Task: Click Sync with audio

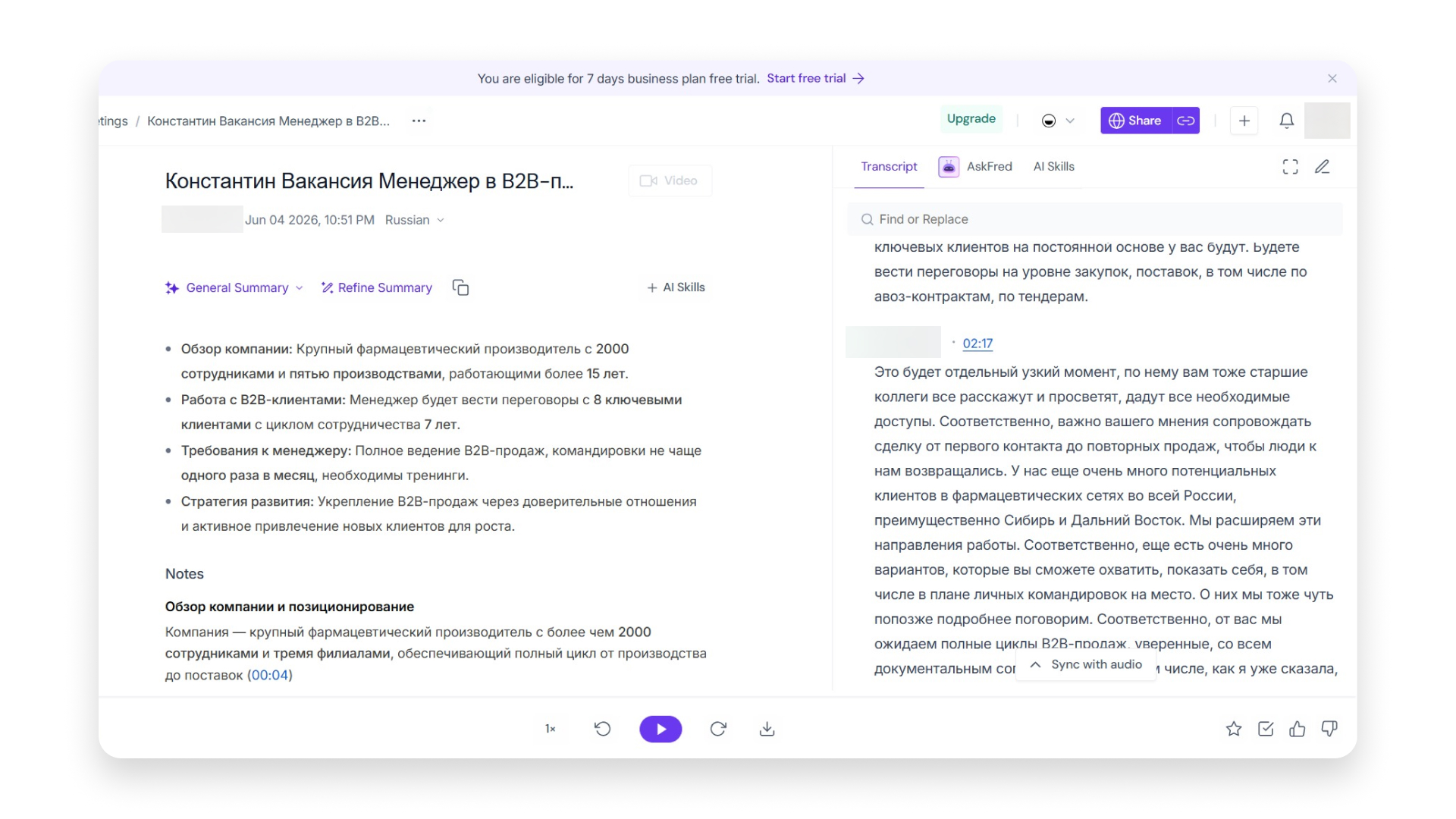Action: click(1085, 664)
